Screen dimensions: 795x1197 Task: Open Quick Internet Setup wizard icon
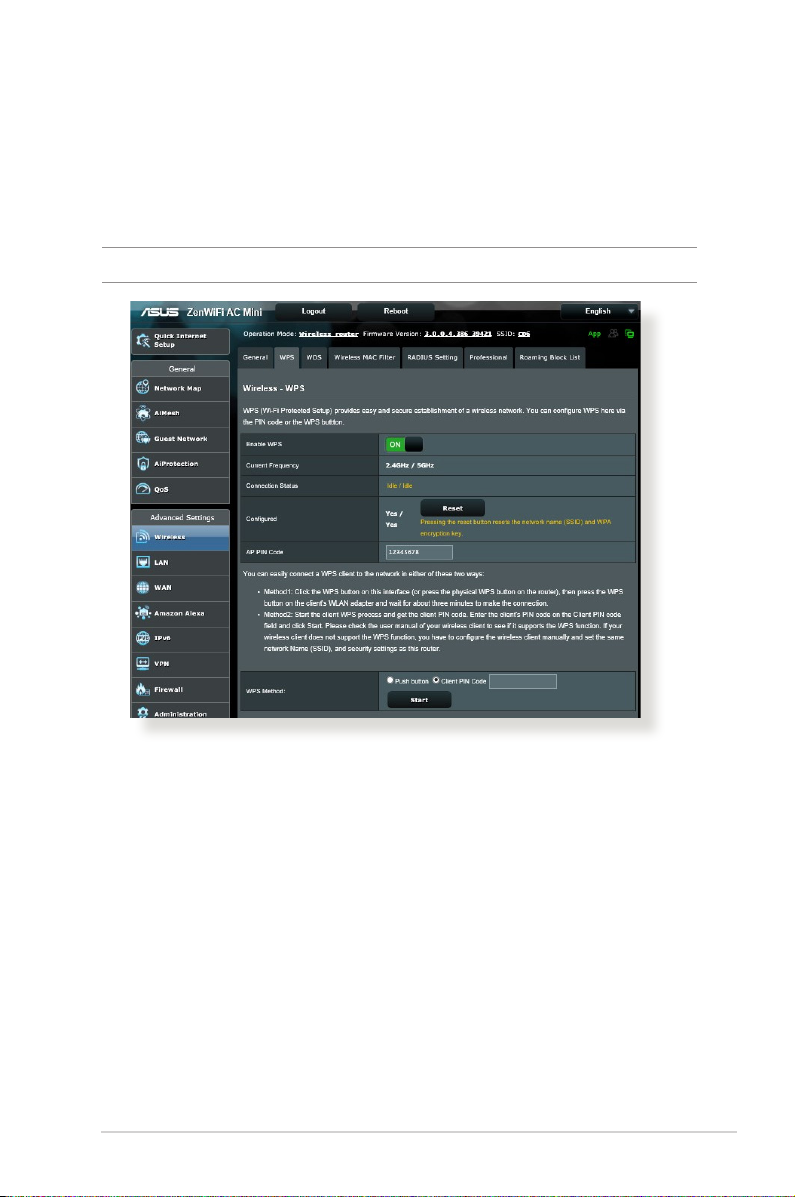[x=143, y=340]
